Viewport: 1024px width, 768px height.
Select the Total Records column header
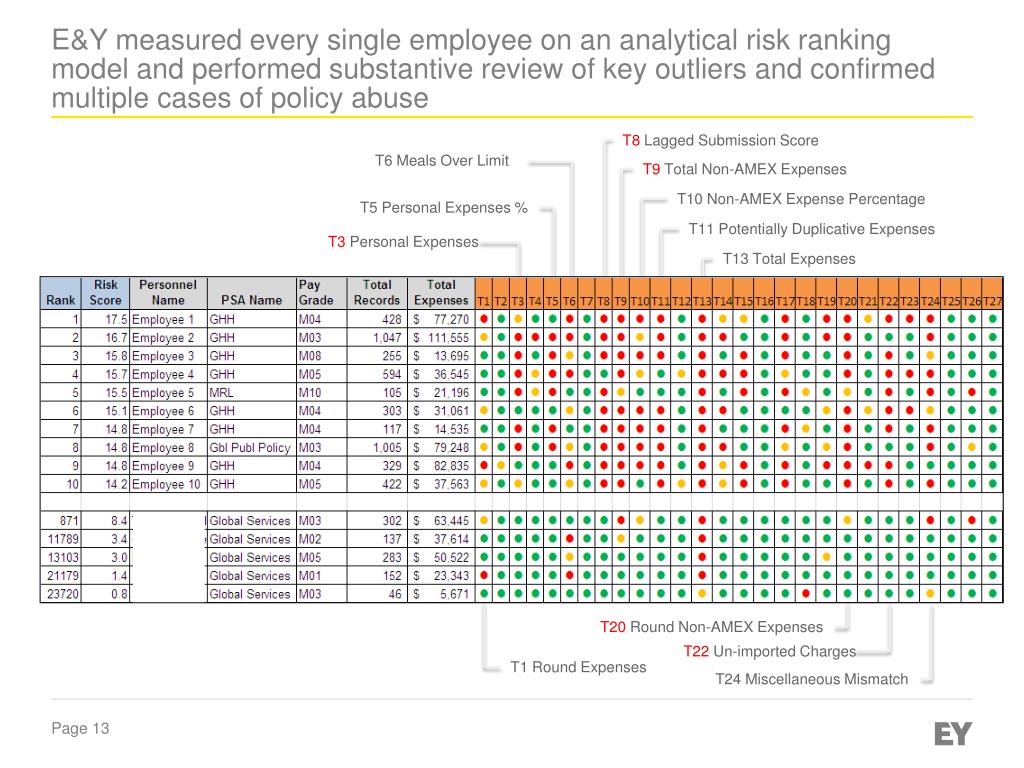point(377,293)
